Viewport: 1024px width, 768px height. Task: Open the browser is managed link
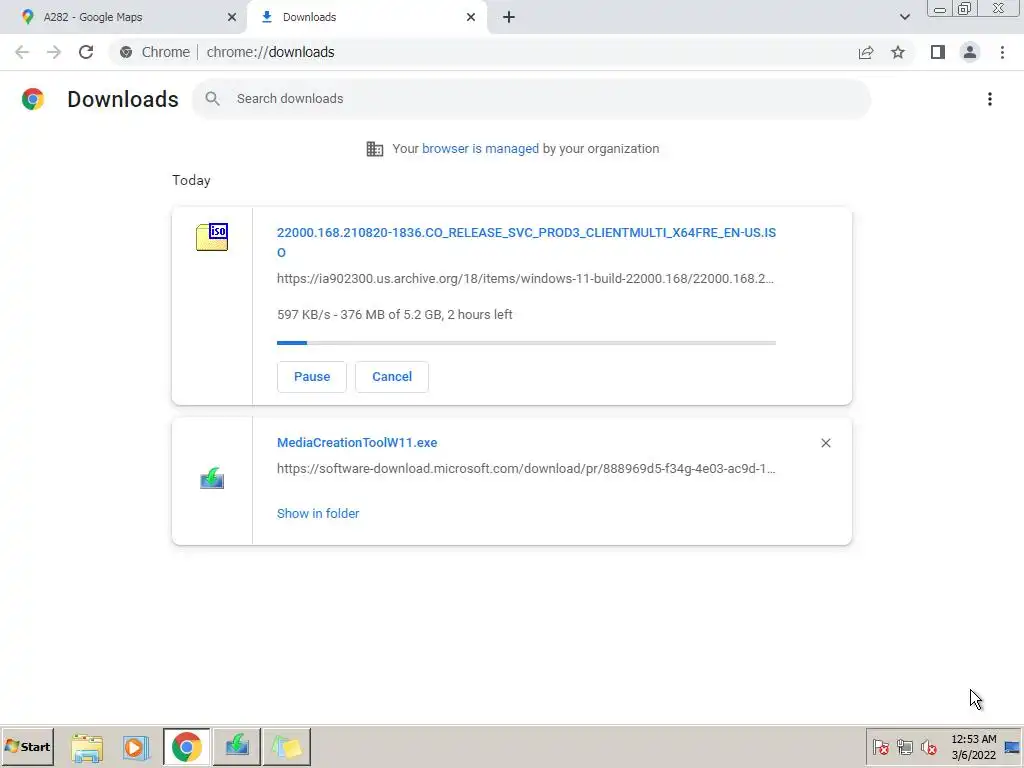click(480, 149)
